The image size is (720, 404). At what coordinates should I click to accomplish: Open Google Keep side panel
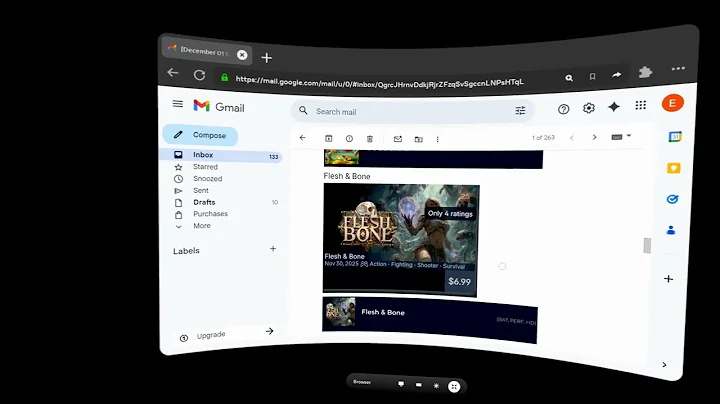(674, 168)
